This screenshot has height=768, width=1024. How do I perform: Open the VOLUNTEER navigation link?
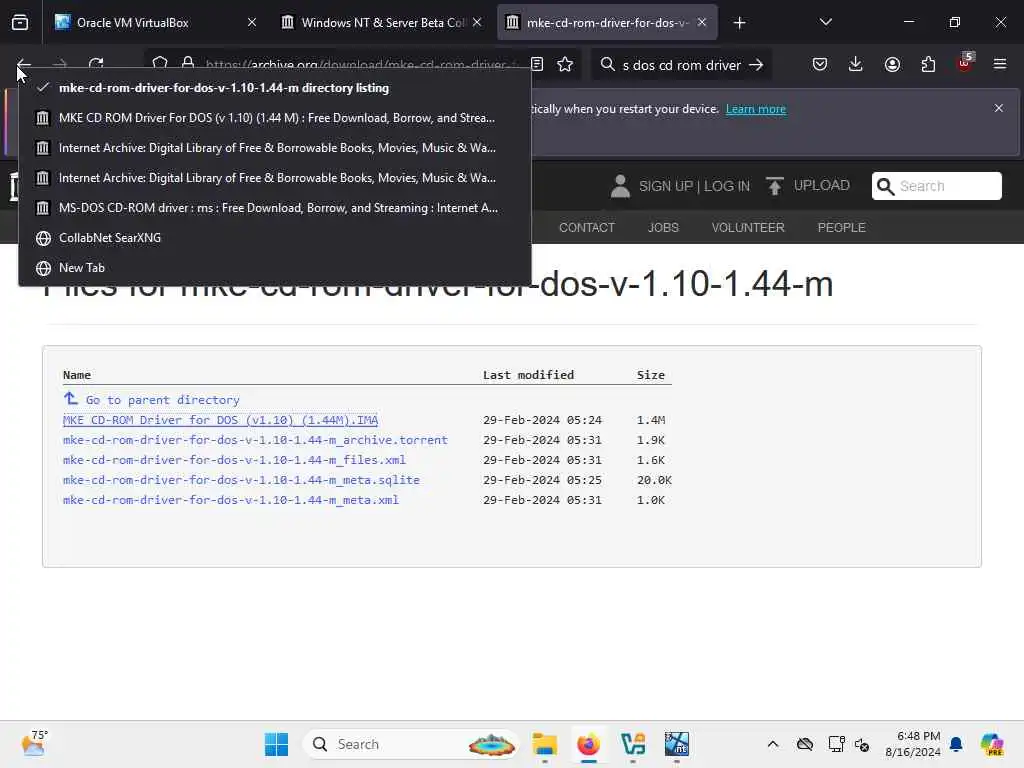tap(748, 227)
